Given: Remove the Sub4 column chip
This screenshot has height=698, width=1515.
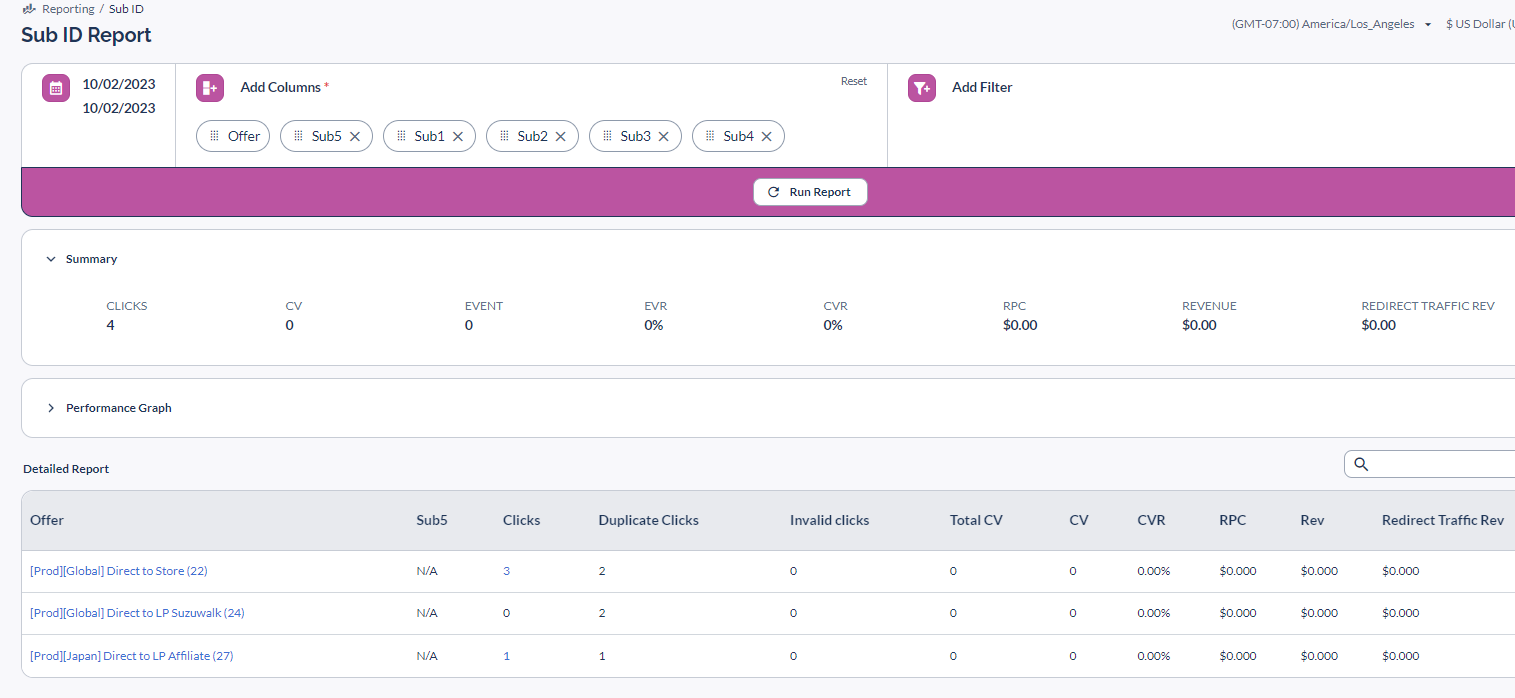Looking at the screenshot, I should click(x=767, y=137).
